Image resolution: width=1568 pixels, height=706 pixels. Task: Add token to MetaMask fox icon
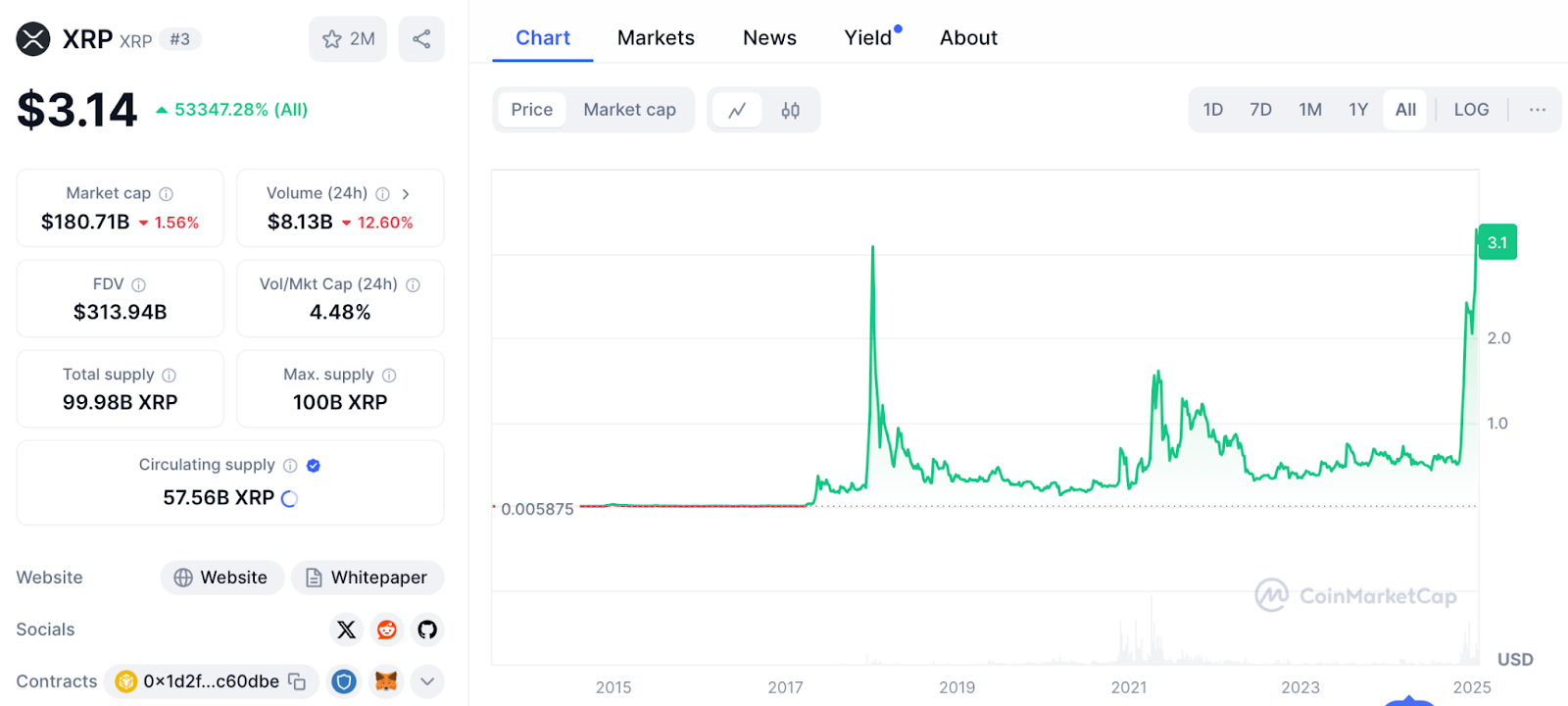[x=386, y=681]
